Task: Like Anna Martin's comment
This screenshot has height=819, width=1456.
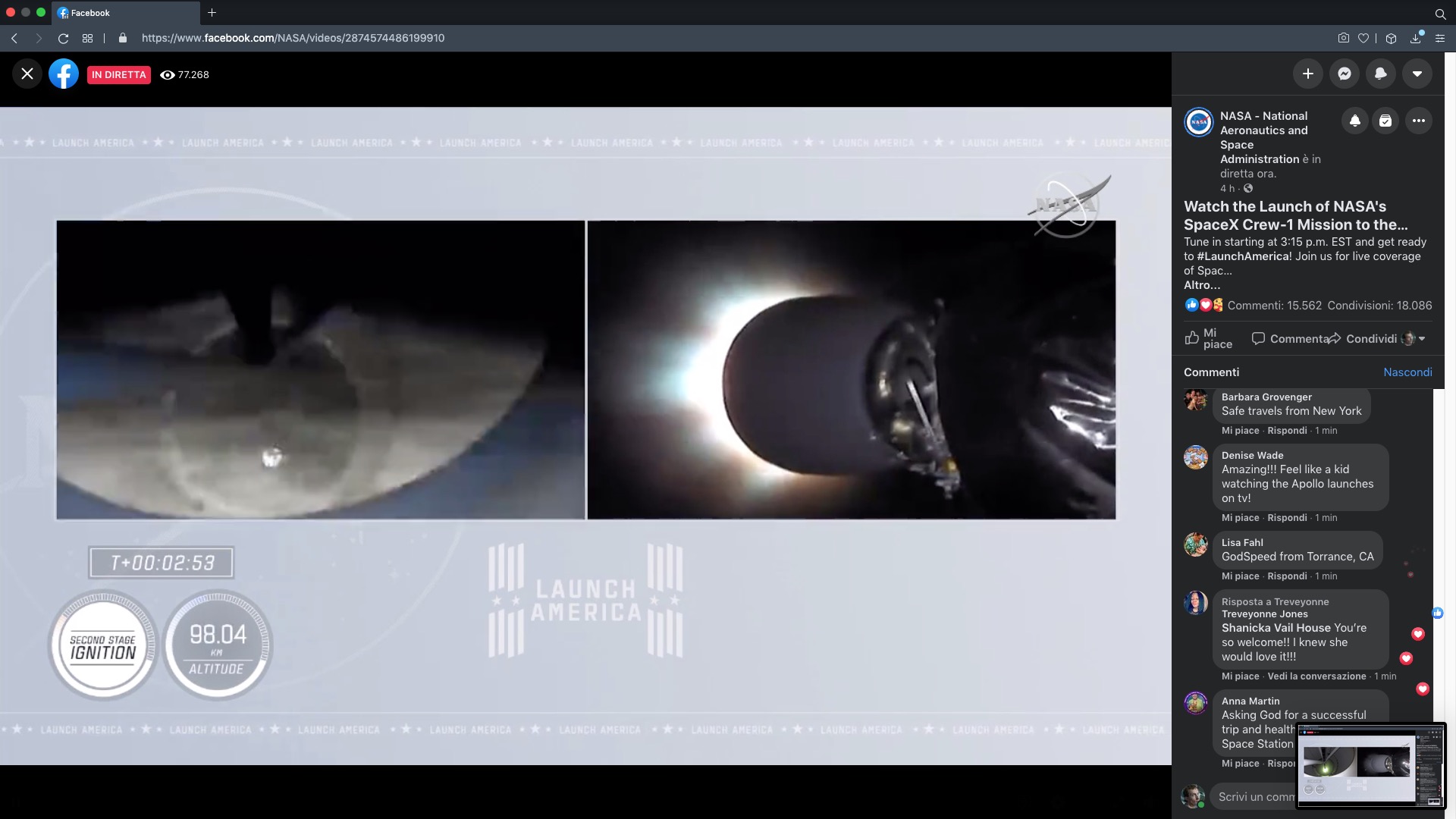Action: pos(1240,764)
